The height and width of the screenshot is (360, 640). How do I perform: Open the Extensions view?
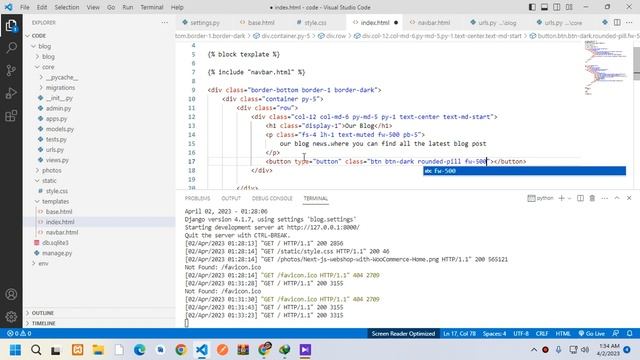click(x=11, y=116)
